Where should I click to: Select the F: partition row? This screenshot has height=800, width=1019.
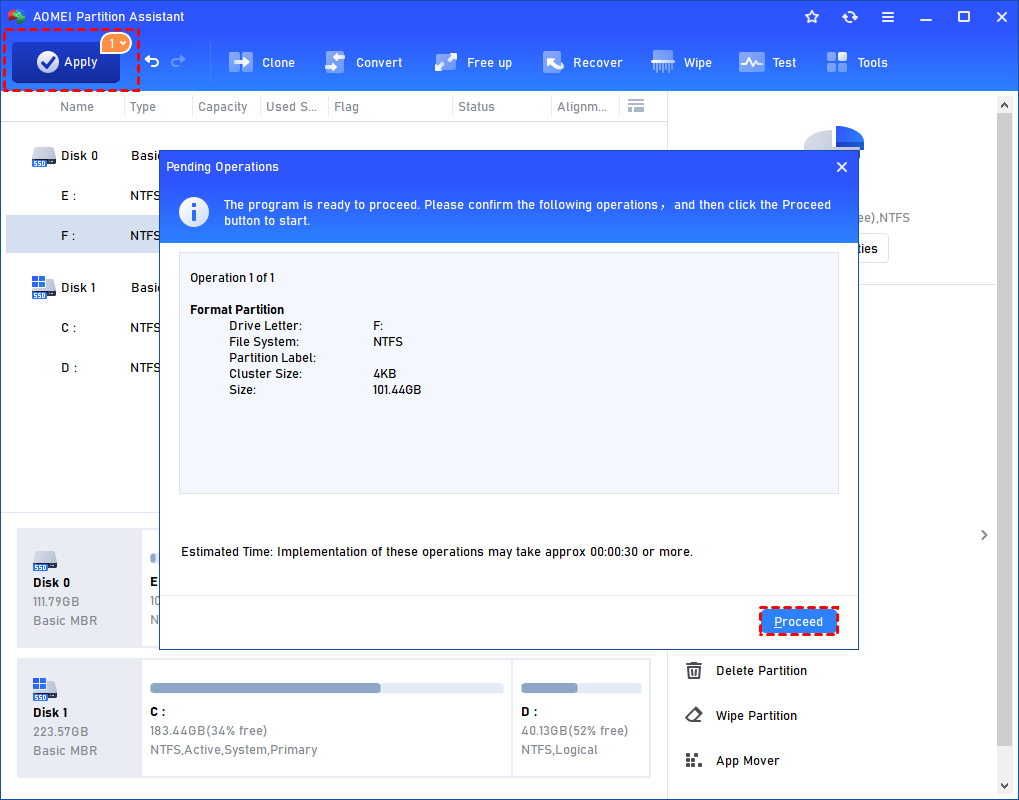[83, 235]
